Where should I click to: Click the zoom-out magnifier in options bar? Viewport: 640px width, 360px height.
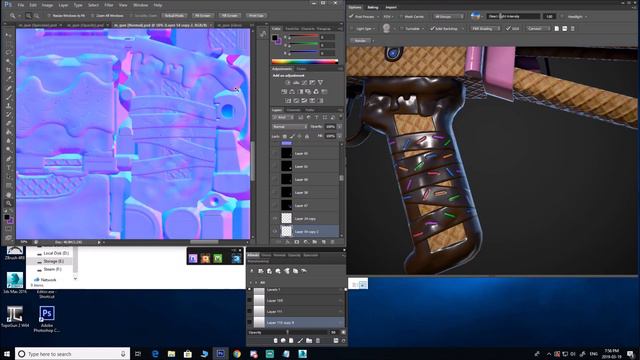[36, 16]
